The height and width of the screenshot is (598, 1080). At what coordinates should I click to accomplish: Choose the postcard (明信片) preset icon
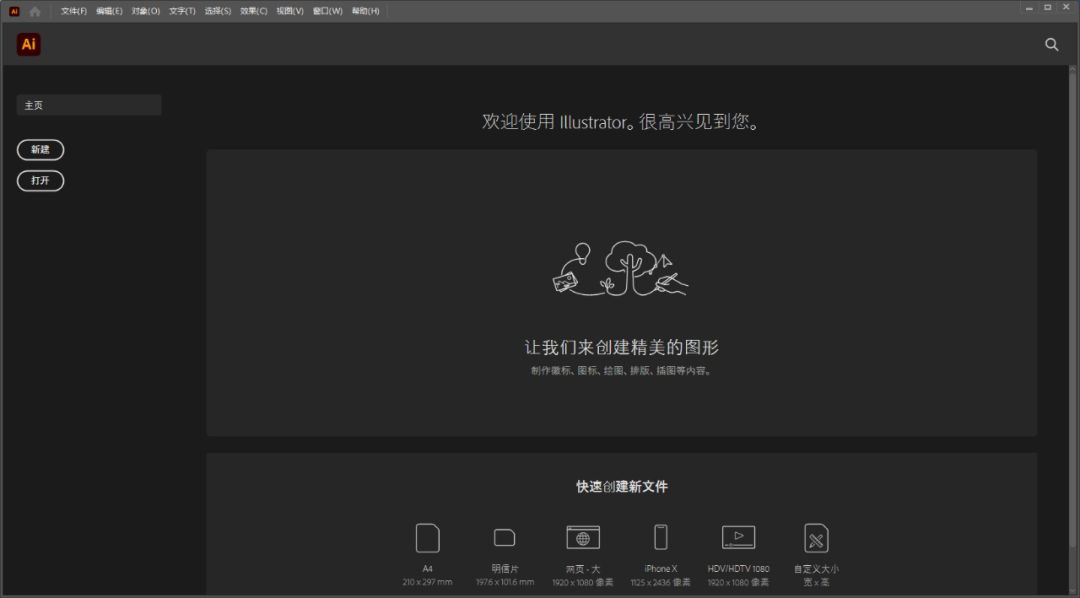point(504,537)
